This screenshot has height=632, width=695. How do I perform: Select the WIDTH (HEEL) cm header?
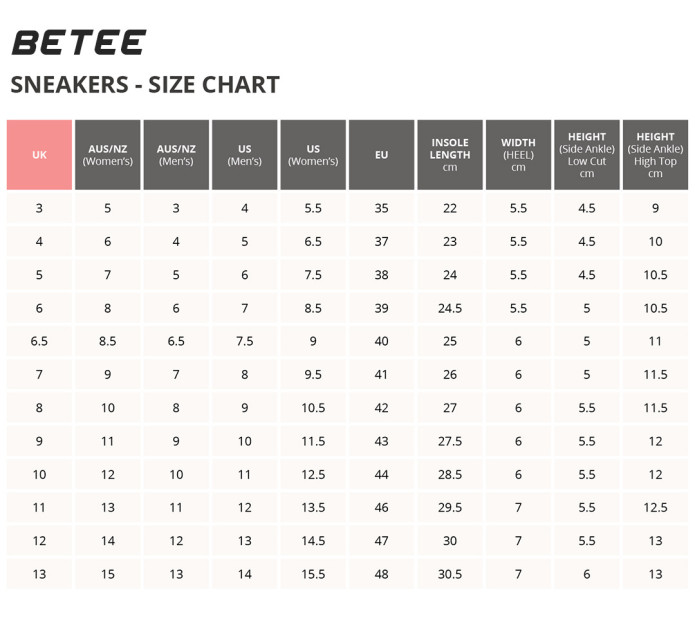point(519,155)
